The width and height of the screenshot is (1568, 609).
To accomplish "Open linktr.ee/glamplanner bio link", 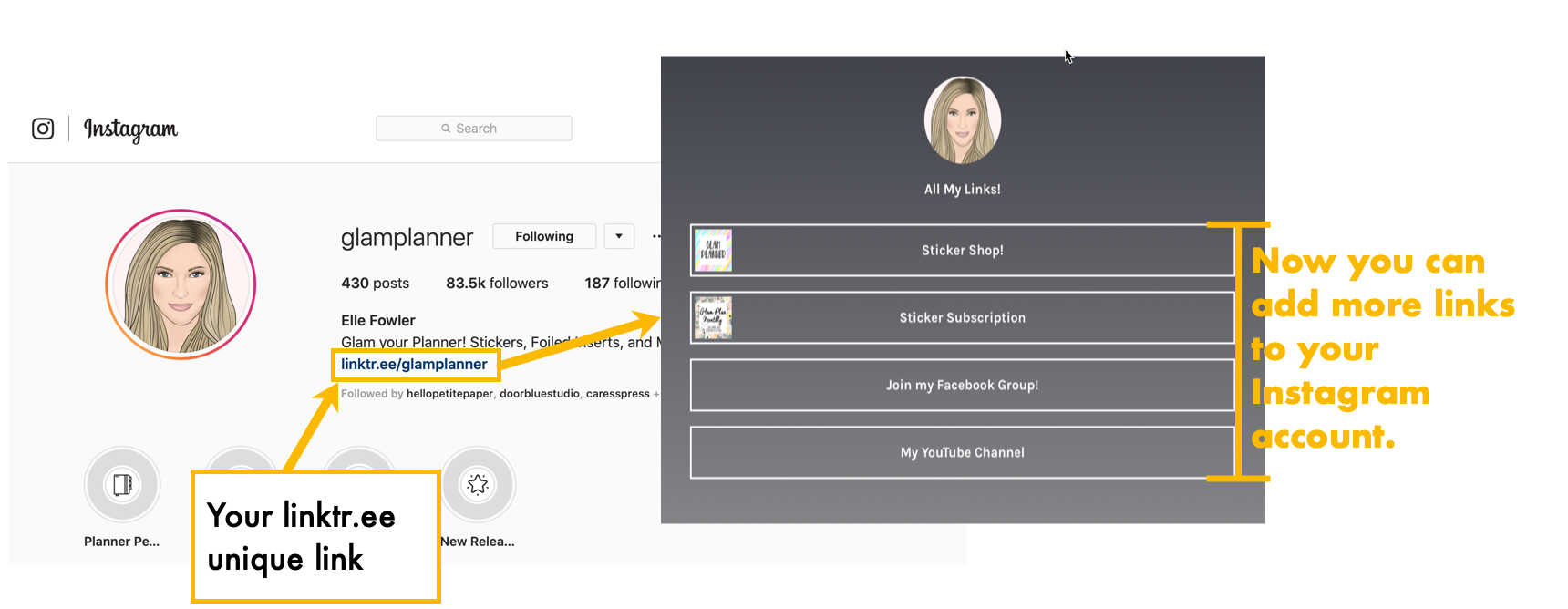I will point(414,364).
